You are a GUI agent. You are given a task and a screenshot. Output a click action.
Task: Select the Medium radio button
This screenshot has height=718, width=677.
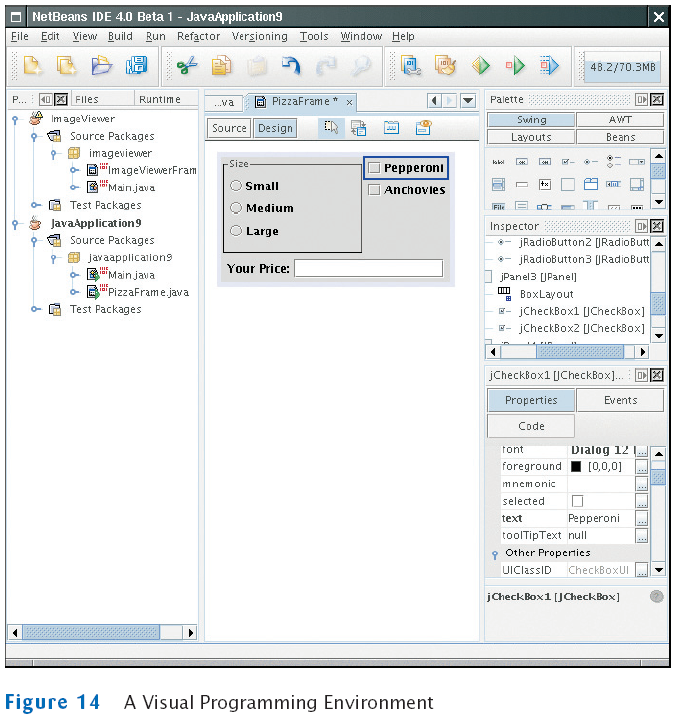click(236, 208)
